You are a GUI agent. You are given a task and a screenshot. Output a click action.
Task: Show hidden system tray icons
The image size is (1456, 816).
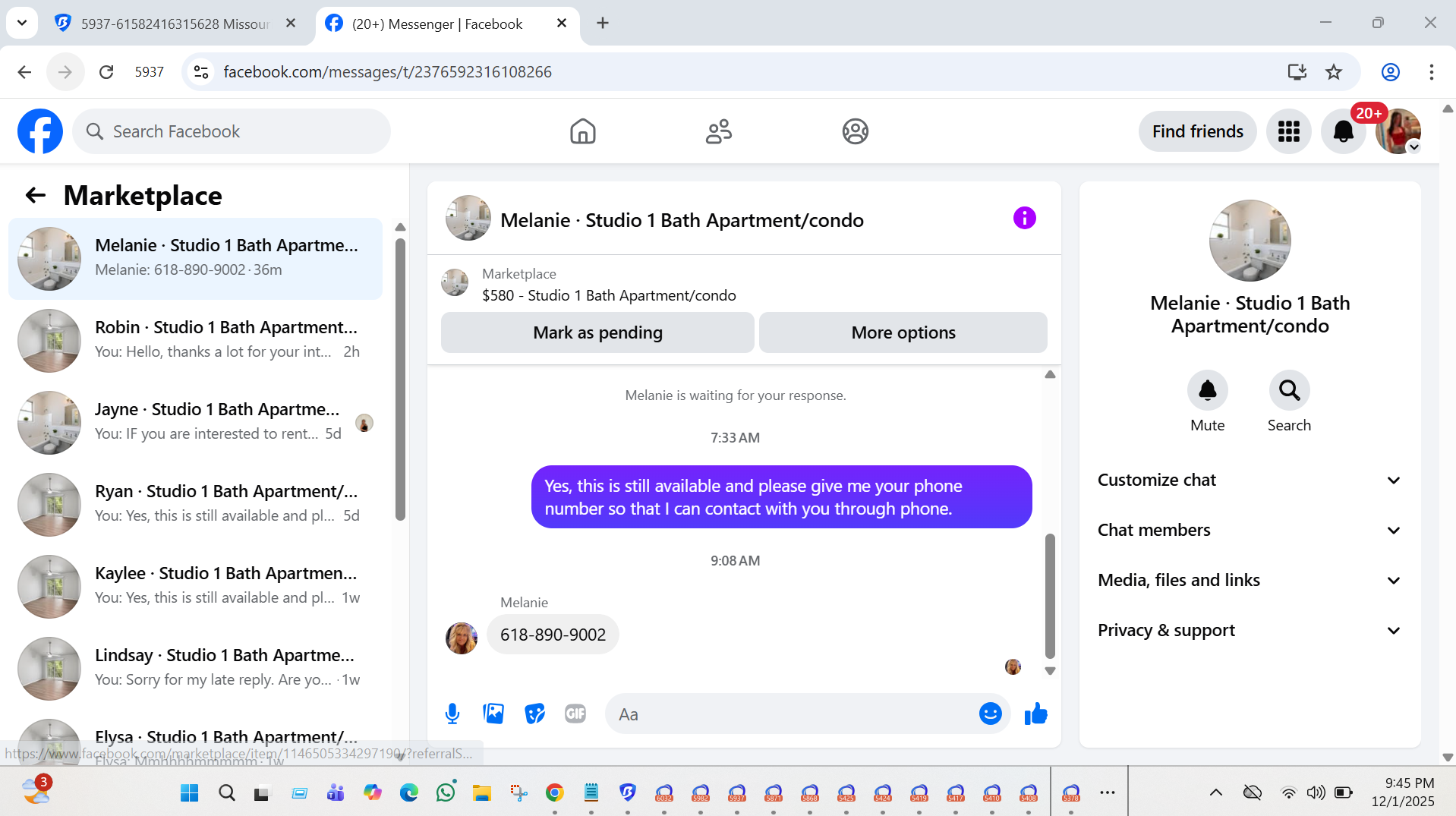(1215, 793)
